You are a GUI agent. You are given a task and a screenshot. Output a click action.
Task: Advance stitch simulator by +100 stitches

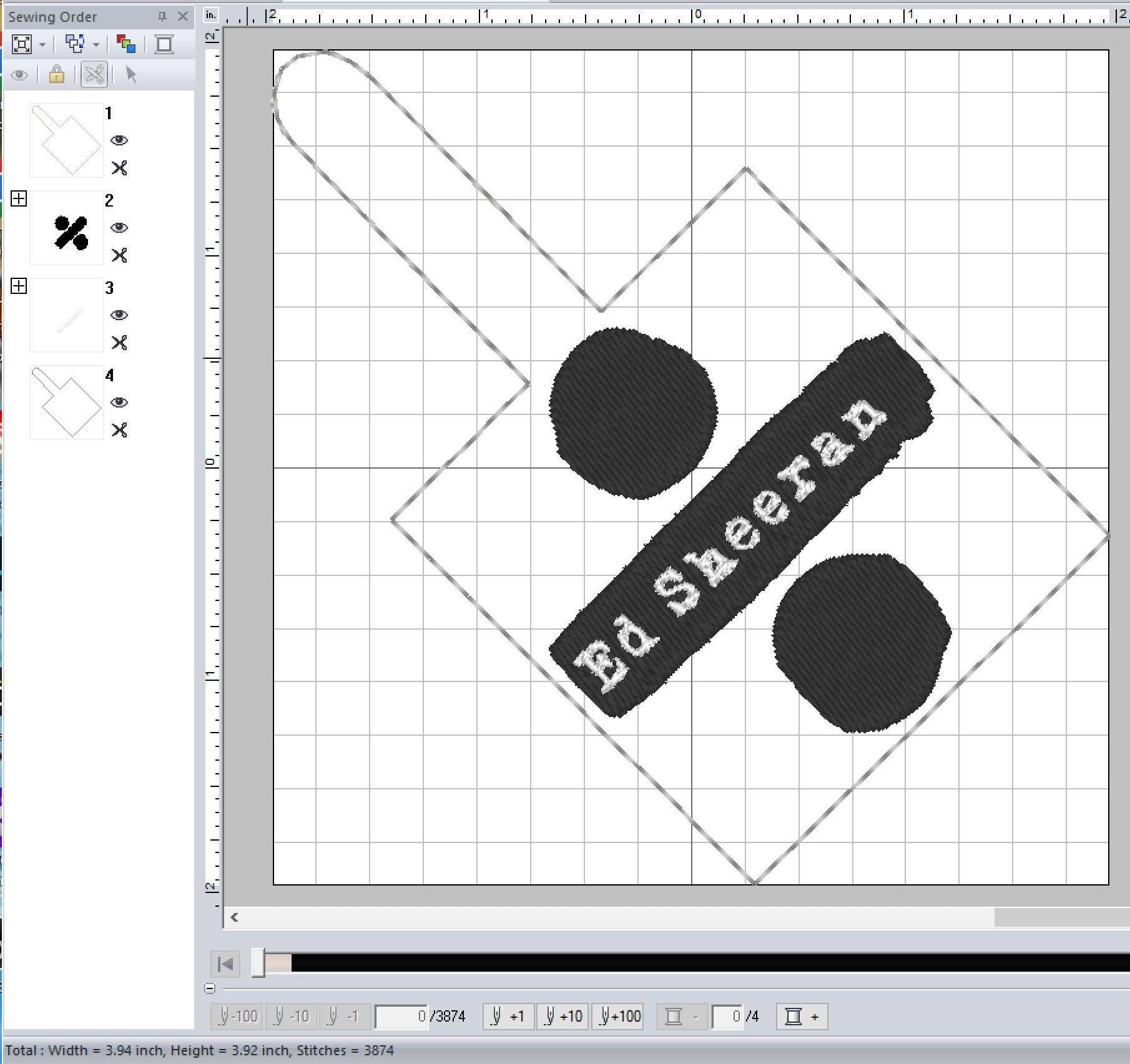tap(619, 1017)
